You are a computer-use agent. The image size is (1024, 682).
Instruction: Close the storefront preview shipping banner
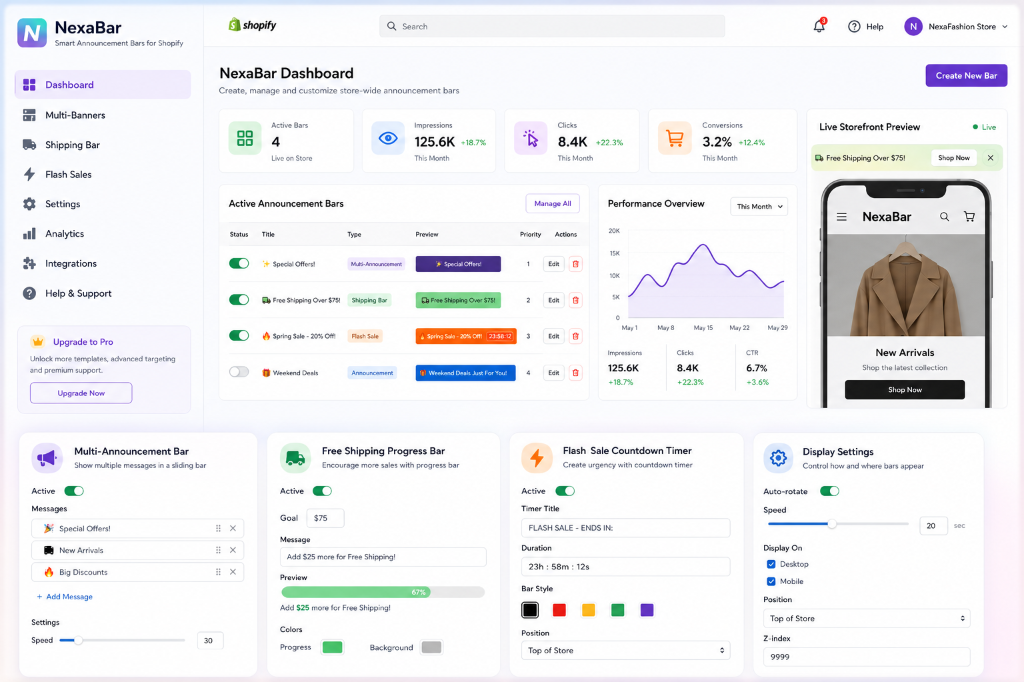pos(990,157)
